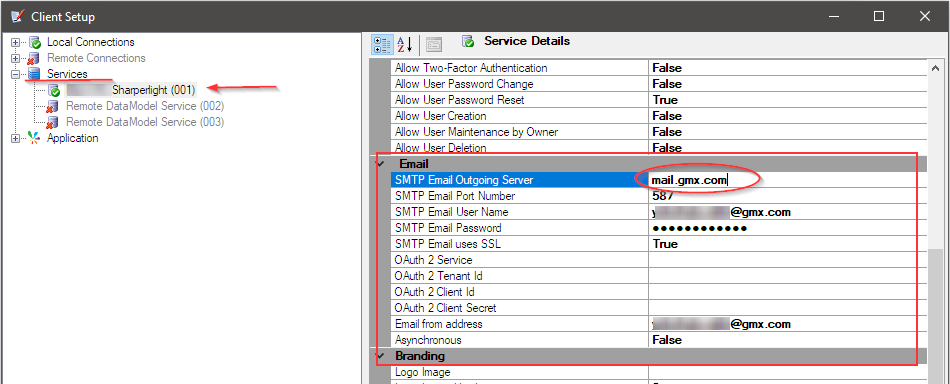
Task: Click the Remote DataModel Service (003) icon
Action: coord(54,122)
